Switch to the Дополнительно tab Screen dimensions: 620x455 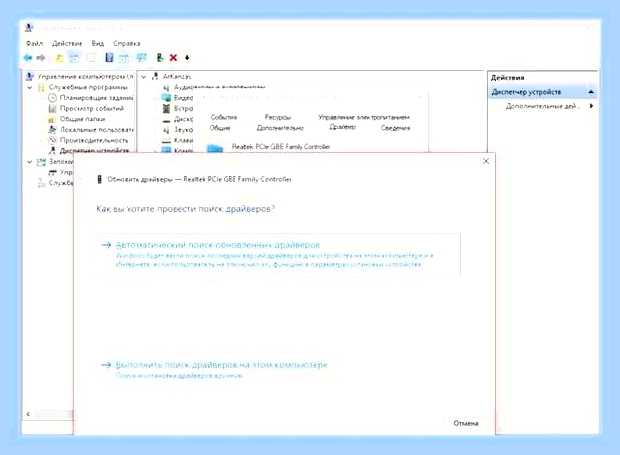coord(280,128)
